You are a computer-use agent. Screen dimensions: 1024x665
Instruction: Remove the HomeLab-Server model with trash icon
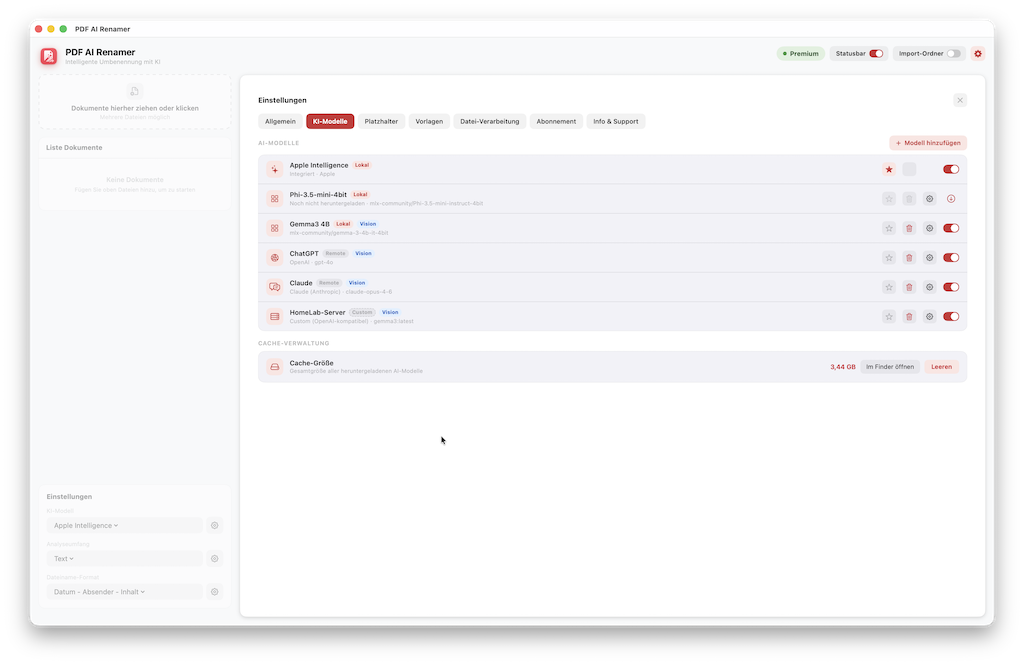tap(909, 316)
